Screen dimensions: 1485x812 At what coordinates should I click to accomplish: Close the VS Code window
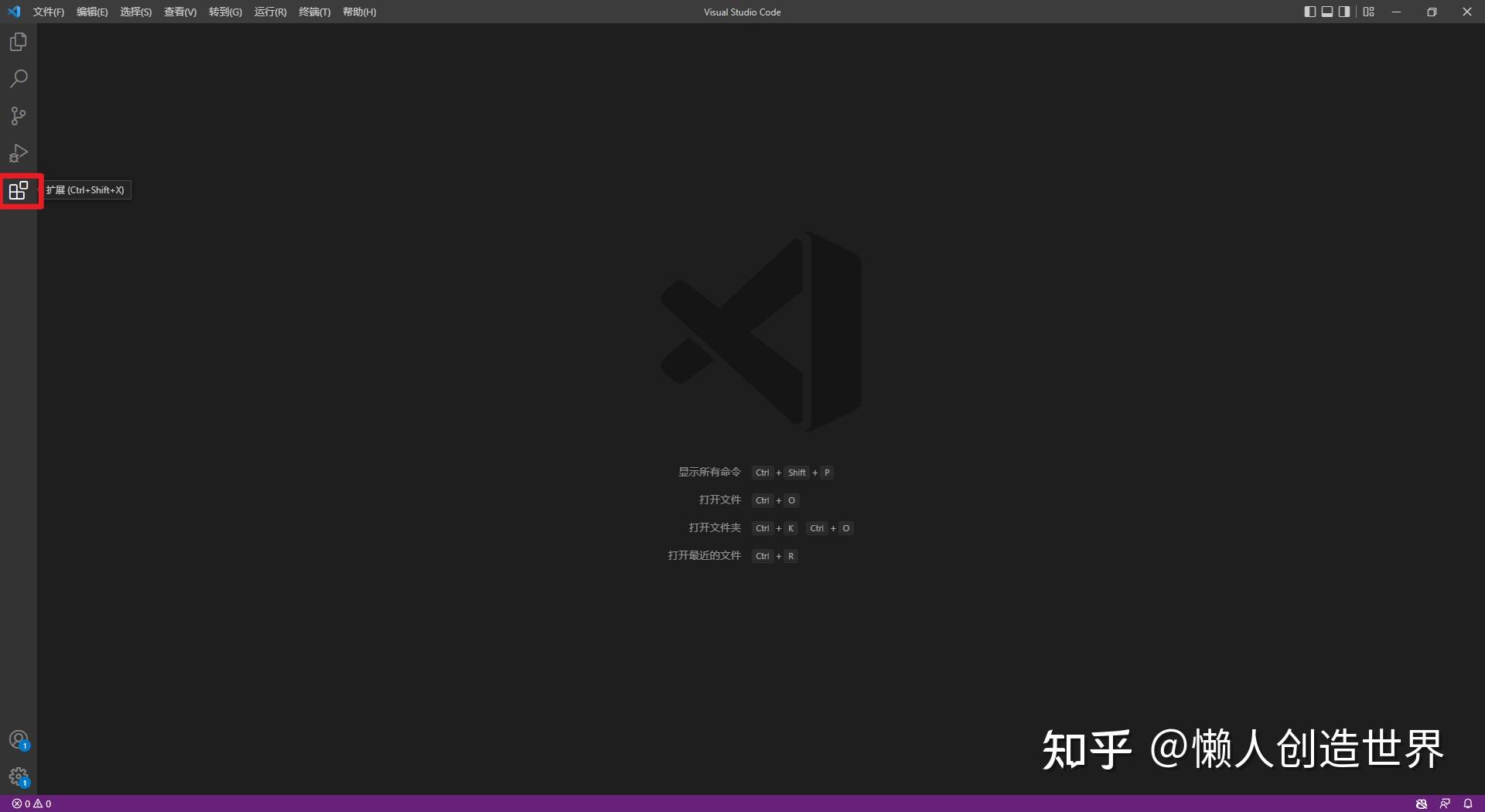[x=1467, y=12]
